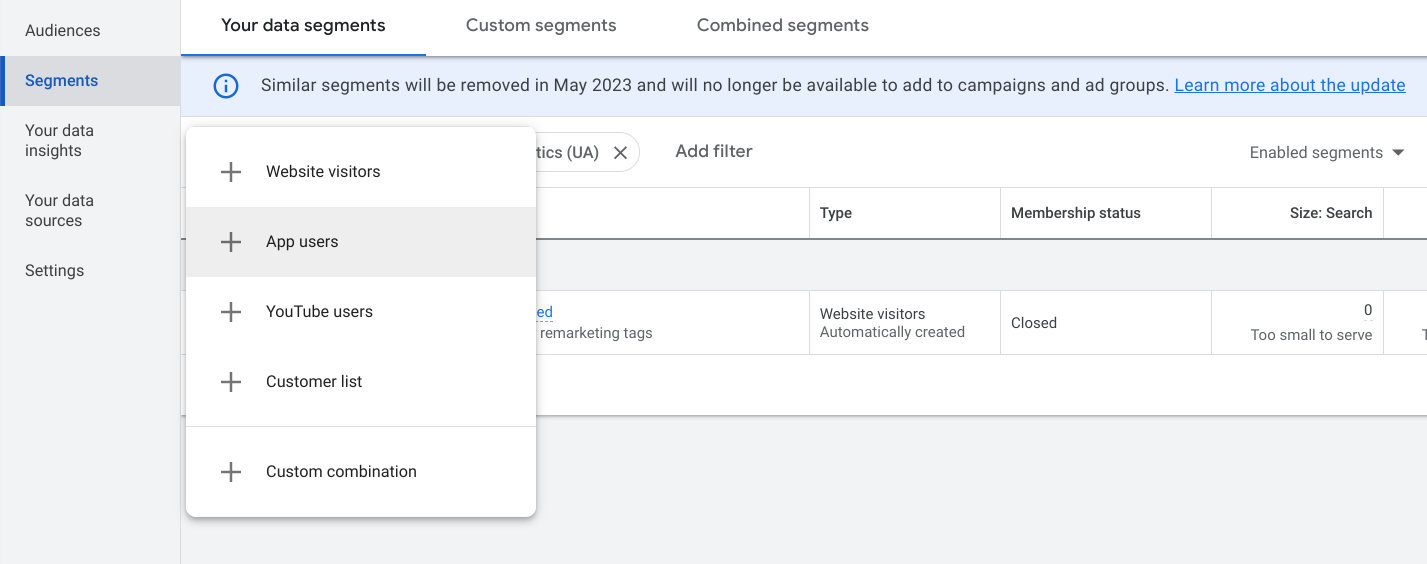Click the plus icon beside Website visitors
This screenshot has height=564, width=1427.
[x=231, y=172]
